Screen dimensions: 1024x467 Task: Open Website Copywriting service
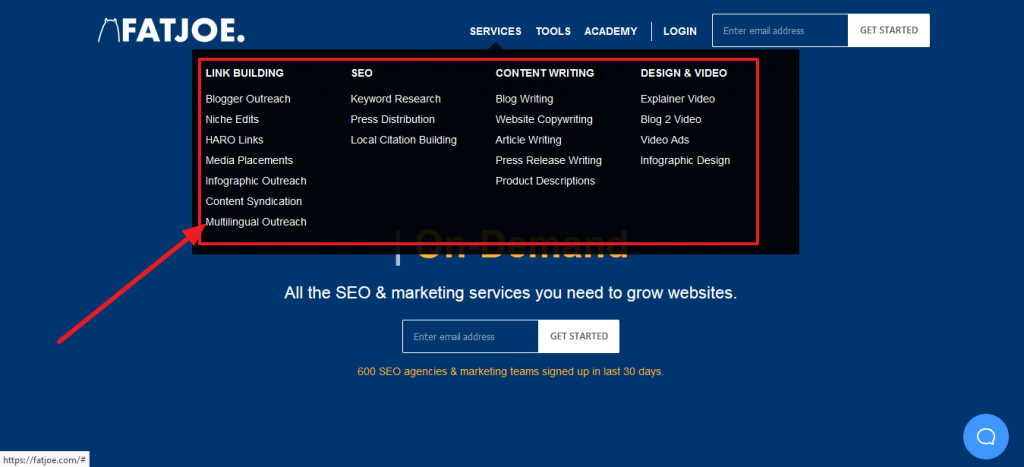point(544,120)
